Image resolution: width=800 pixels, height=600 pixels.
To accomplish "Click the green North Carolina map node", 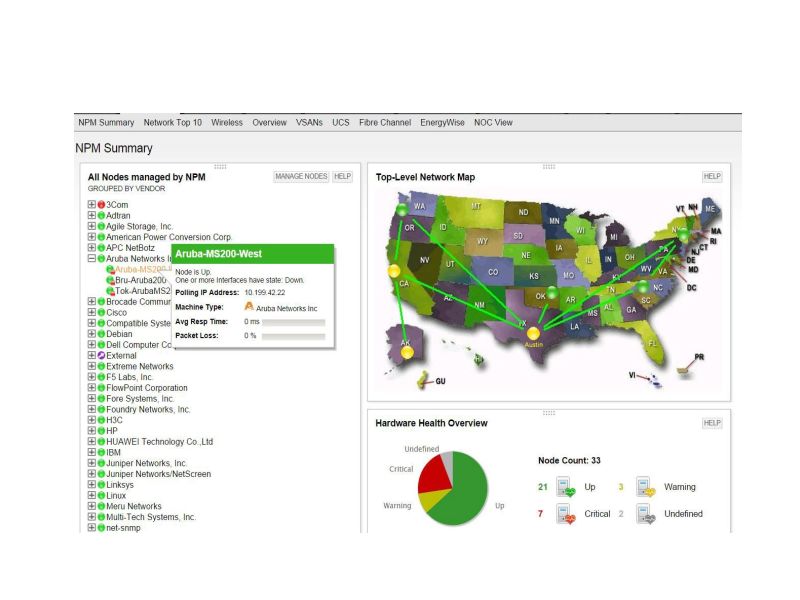I will [643, 286].
